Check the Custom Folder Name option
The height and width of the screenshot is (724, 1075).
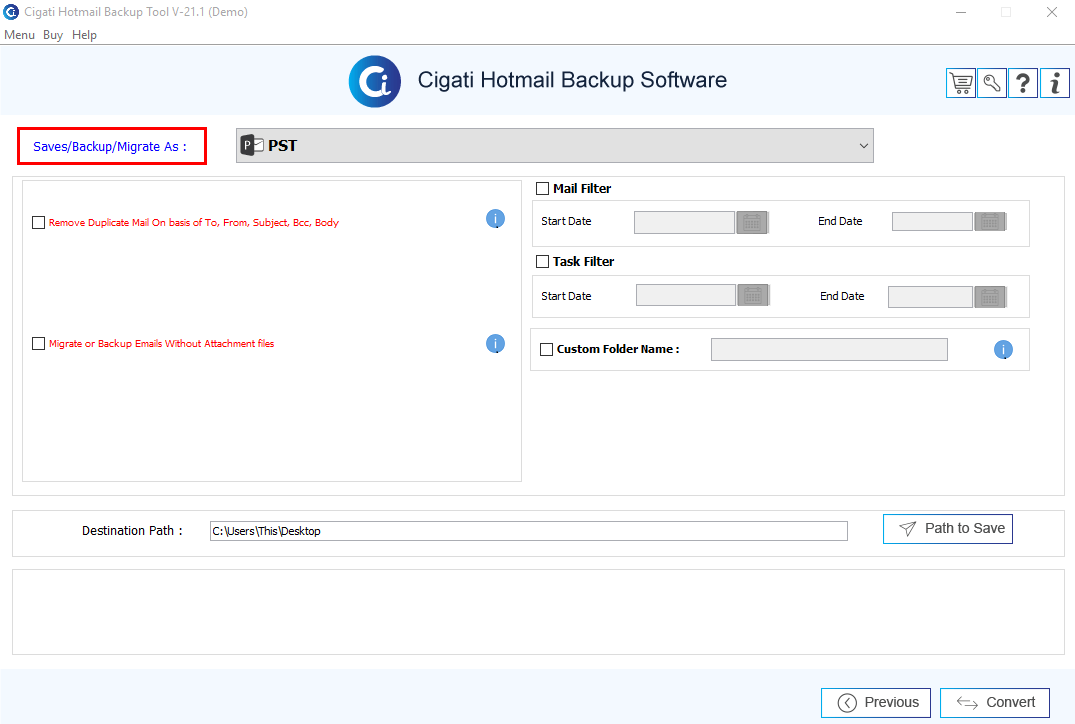click(546, 349)
